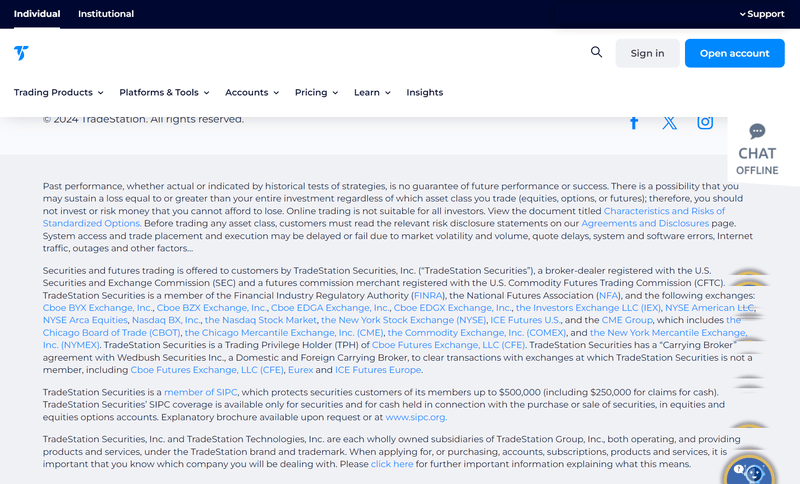Open the X (Twitter) social icon
Image resolution: width=800 pixels, height=484 pixels.
[669, 122]
